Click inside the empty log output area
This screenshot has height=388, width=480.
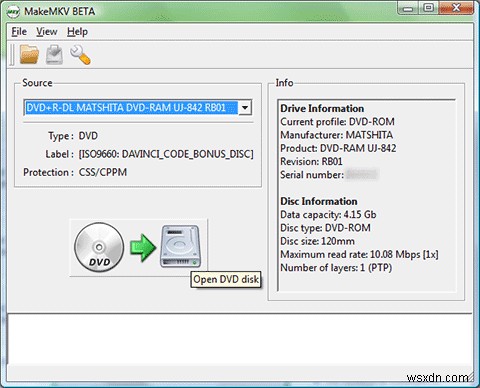tap(239, 339)
